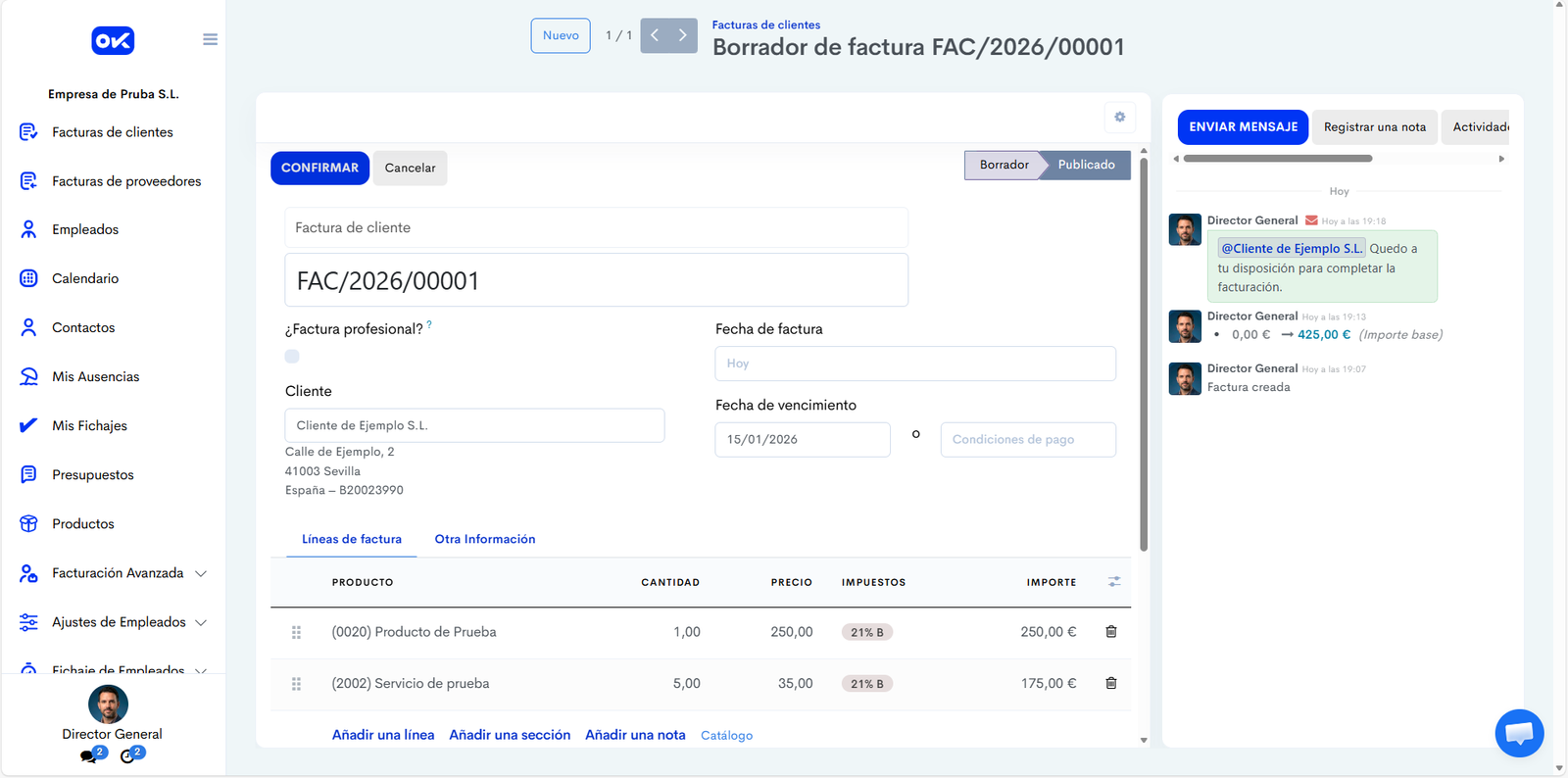
Task: Go to next record arrow
Action: [x=683, y=35]
